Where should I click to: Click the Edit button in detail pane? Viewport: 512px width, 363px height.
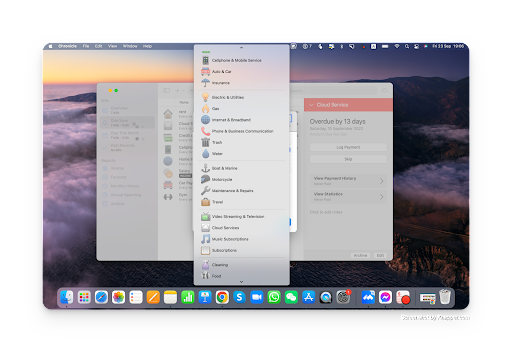380,255
